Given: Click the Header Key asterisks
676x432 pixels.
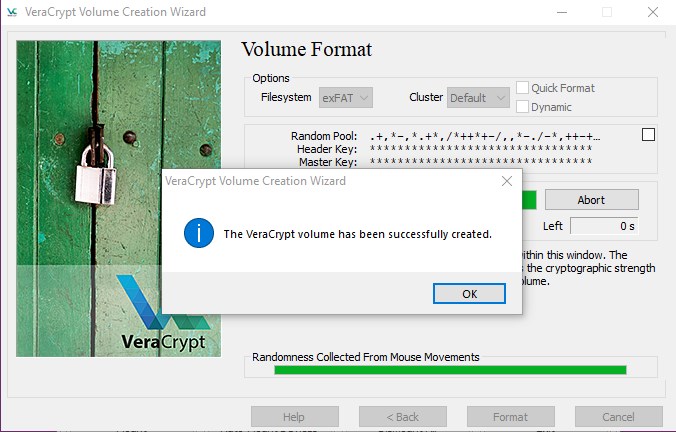Looking at the screenshot, I should 481,149.
